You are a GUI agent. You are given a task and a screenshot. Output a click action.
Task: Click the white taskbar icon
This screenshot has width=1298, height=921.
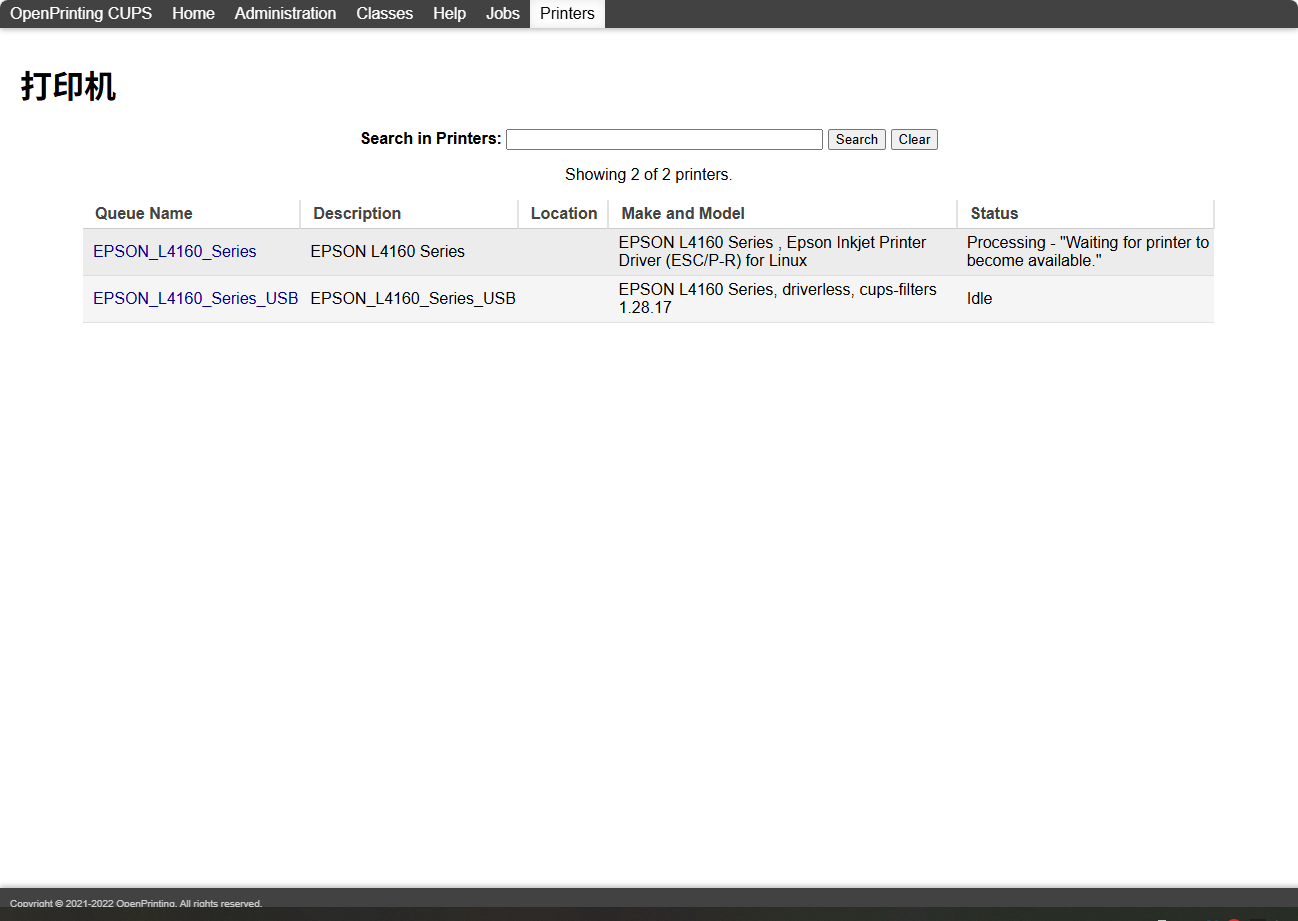coord(1161,918)
